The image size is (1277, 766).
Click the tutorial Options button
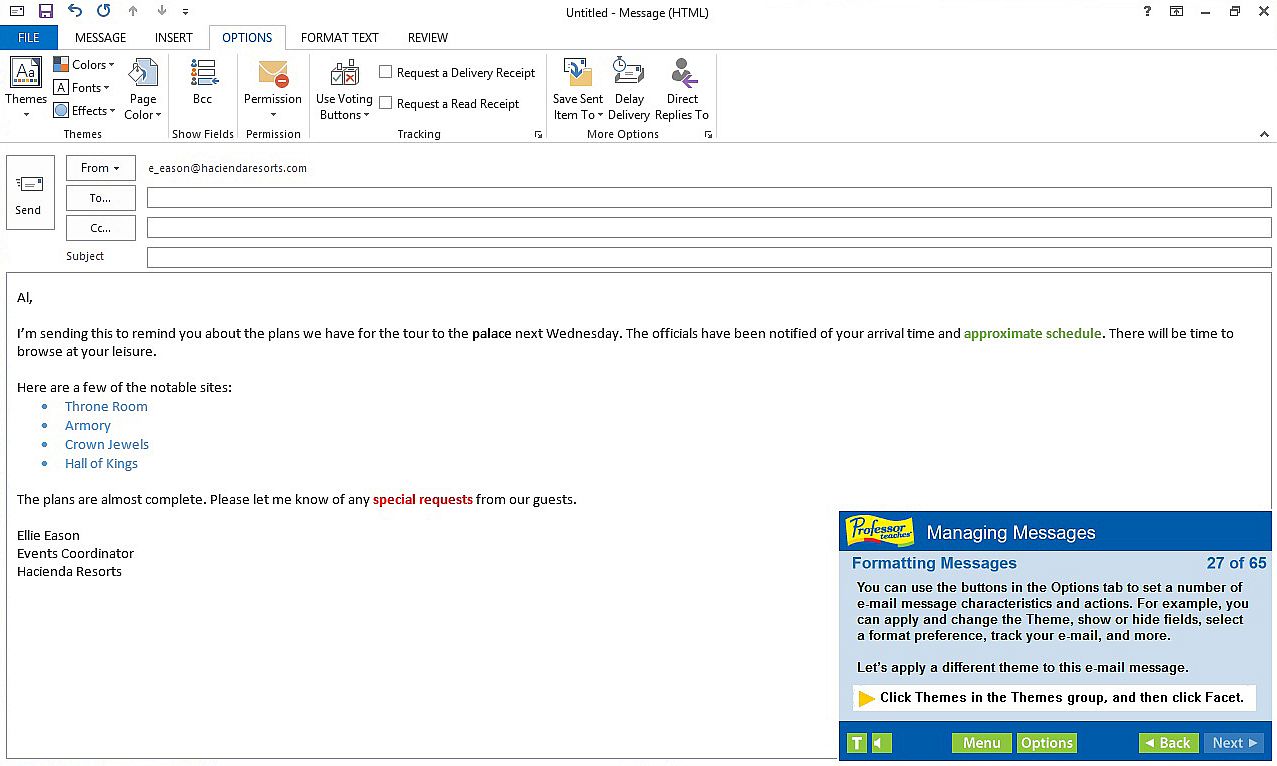[1046, 743]
